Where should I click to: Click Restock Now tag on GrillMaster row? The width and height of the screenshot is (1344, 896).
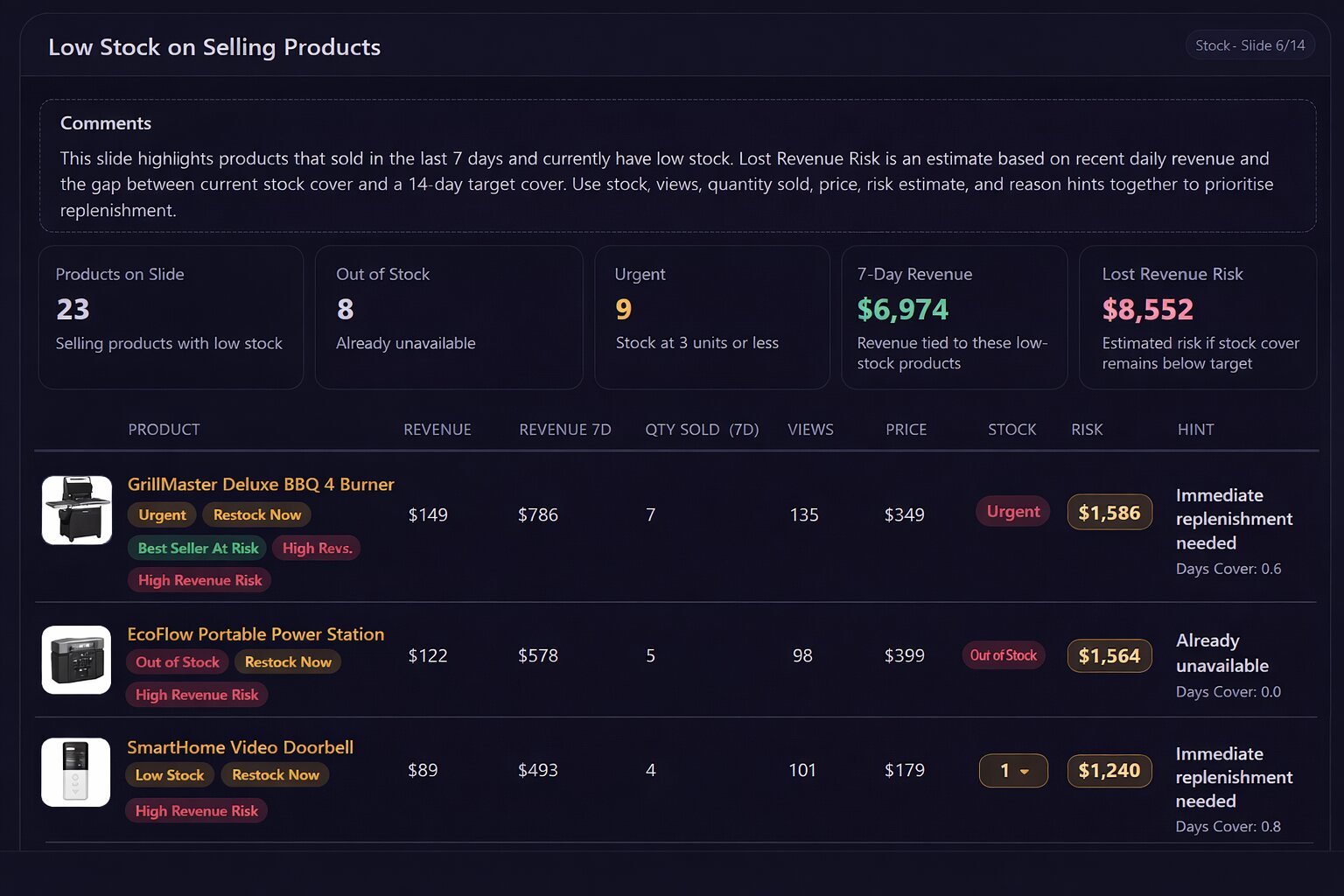(256, 514)
